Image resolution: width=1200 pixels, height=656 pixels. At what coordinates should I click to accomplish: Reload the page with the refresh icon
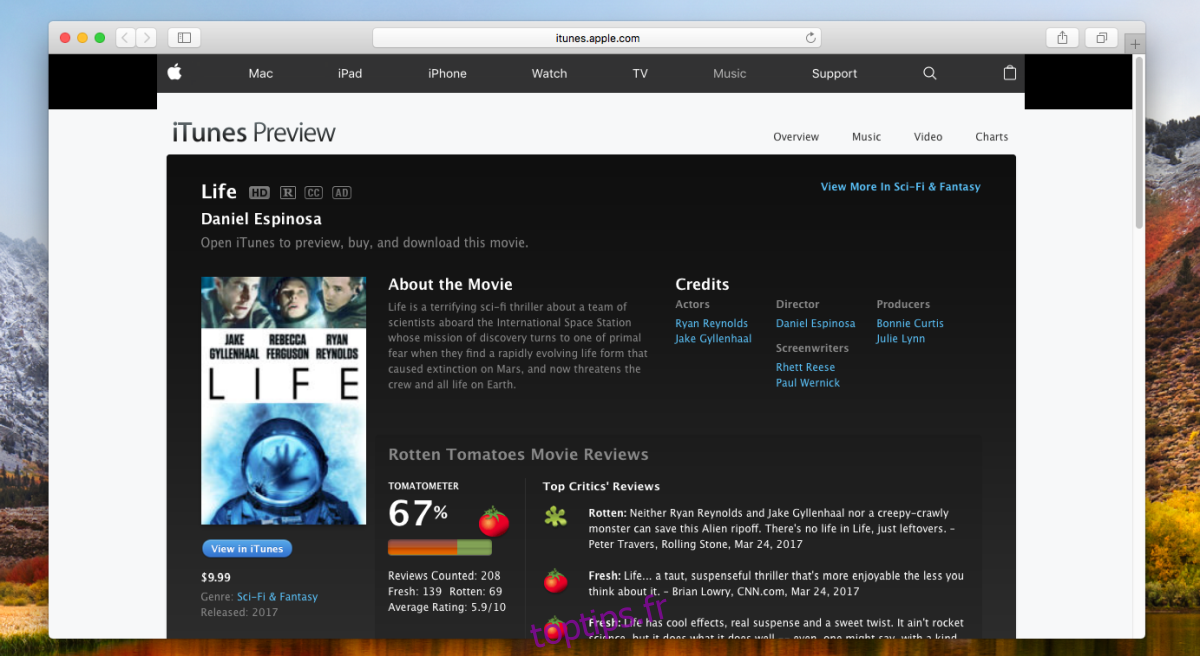[811, 38]
